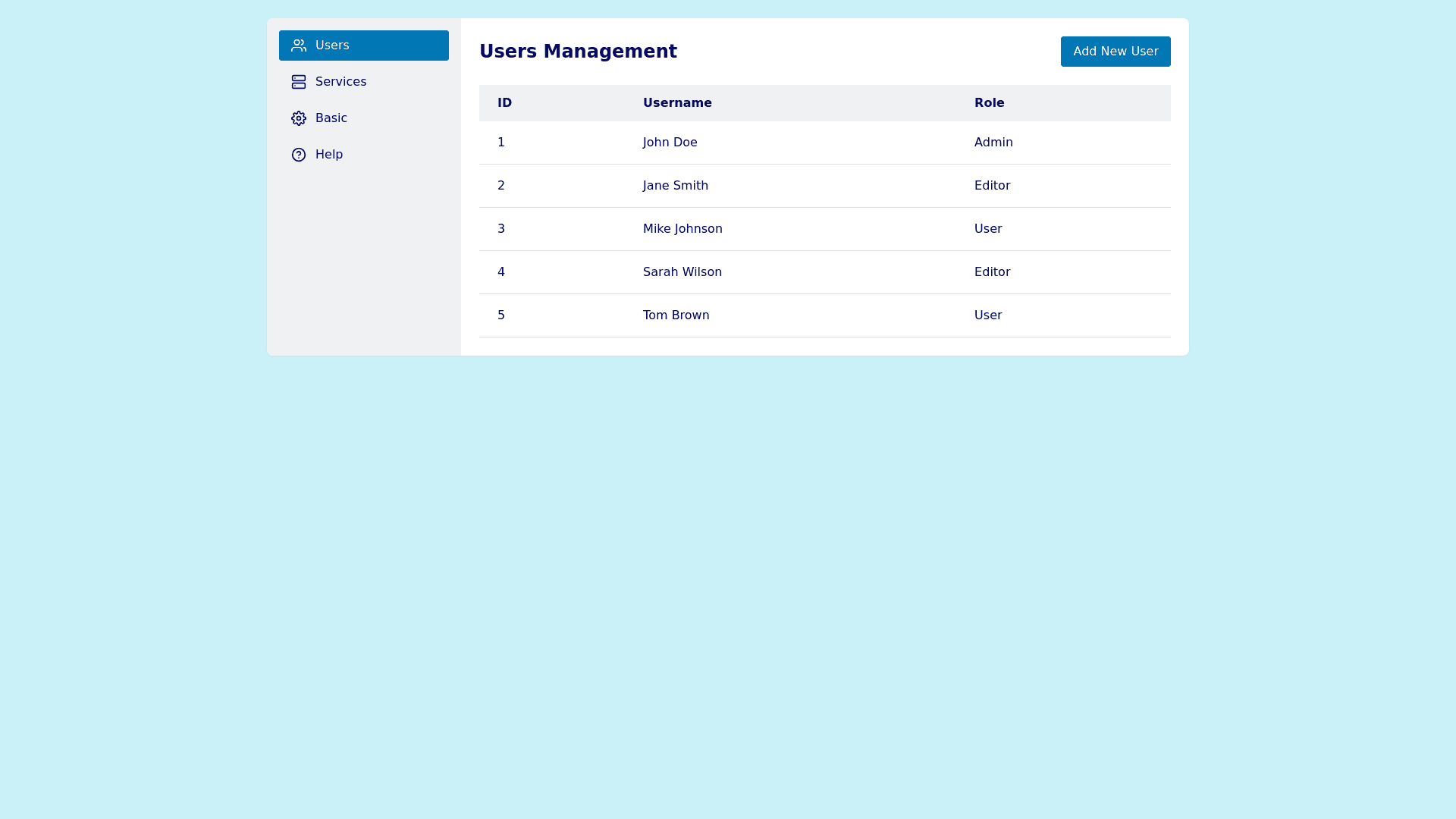Screen dimensions: 1456x819
Task: Click the Help question mark icon
Action: (x=299, y=155)
